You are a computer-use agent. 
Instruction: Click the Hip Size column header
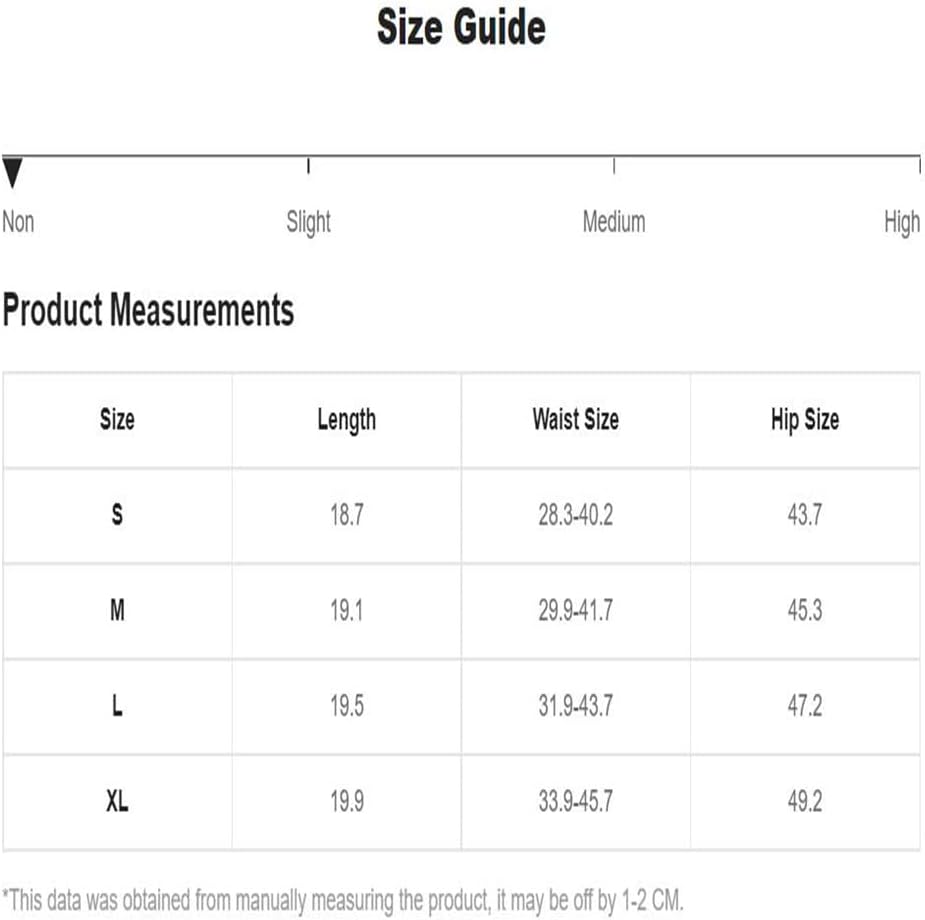(x=805, y=420)
